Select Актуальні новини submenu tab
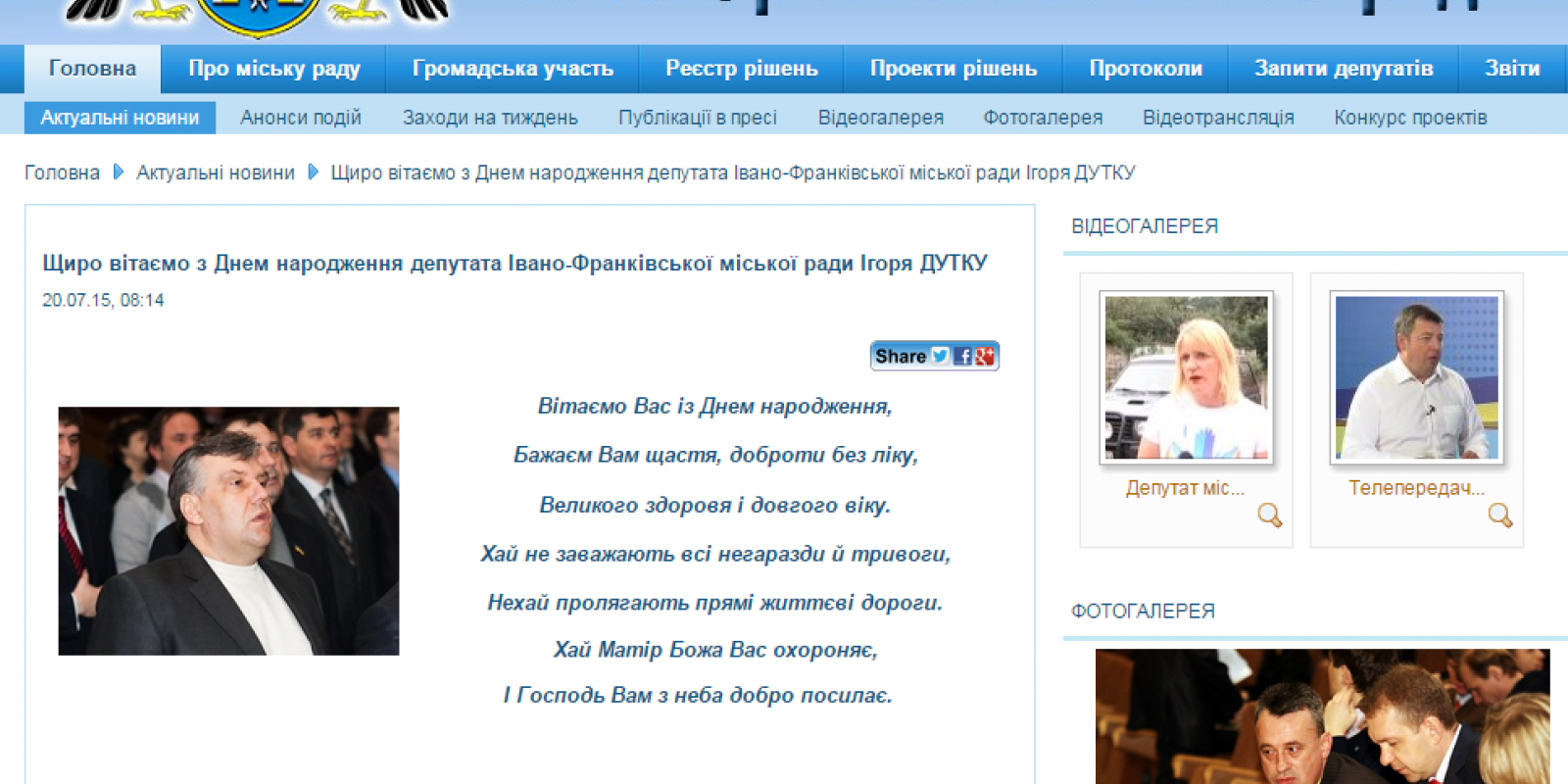Viewport: 1568px width, 784px height. [120, 118]
